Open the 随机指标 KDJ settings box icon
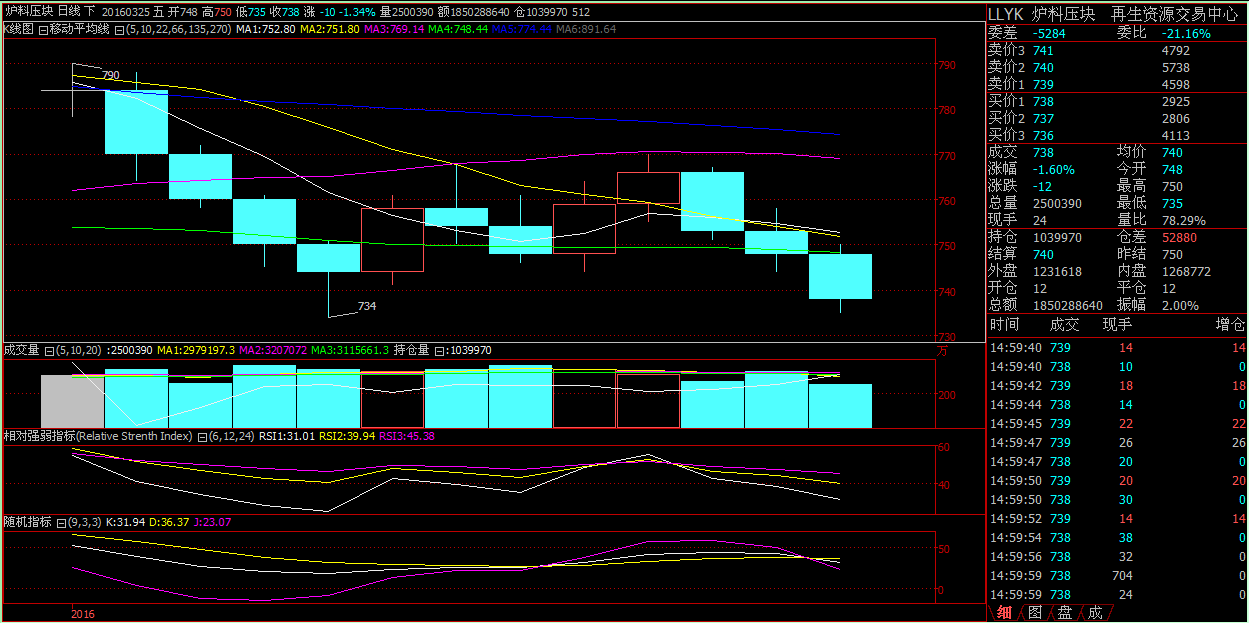 click(x=61, y=522)
